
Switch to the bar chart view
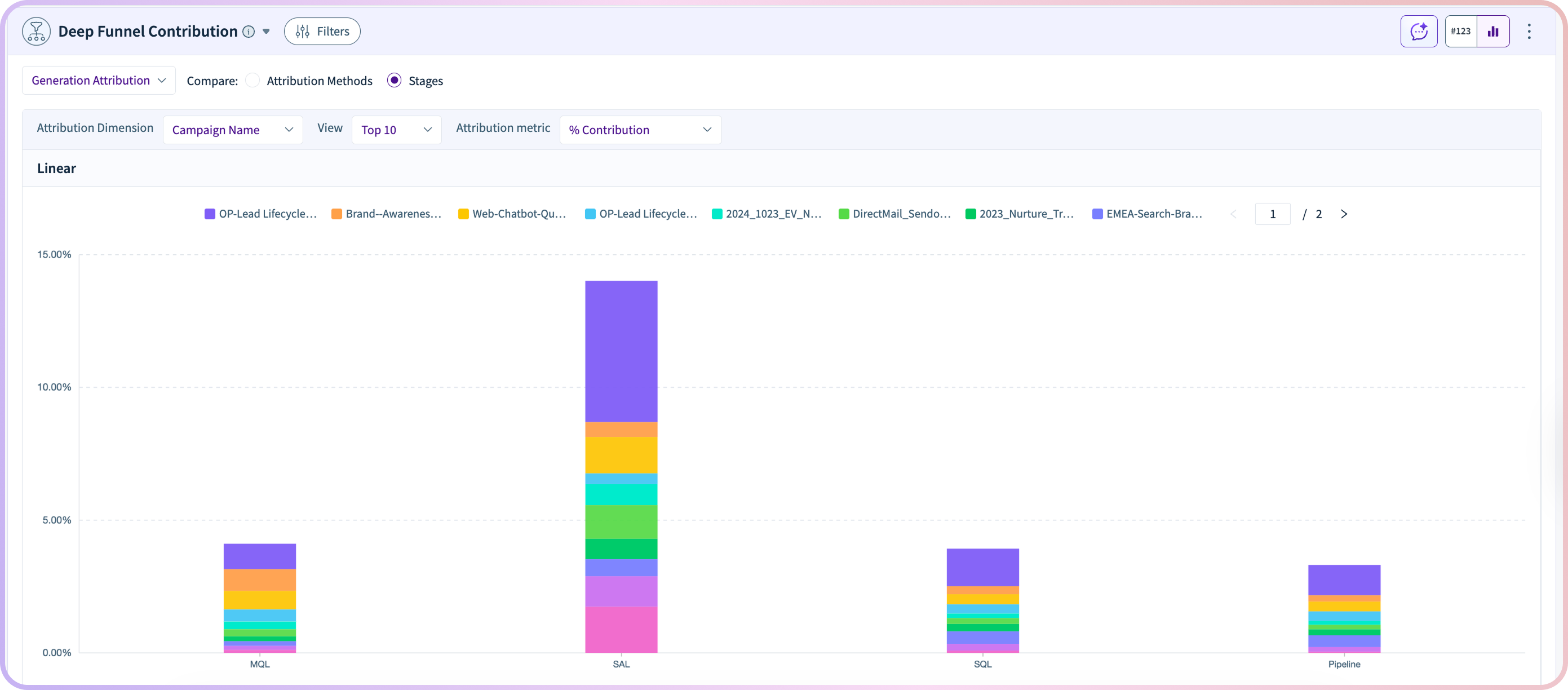coord(1493,32)
